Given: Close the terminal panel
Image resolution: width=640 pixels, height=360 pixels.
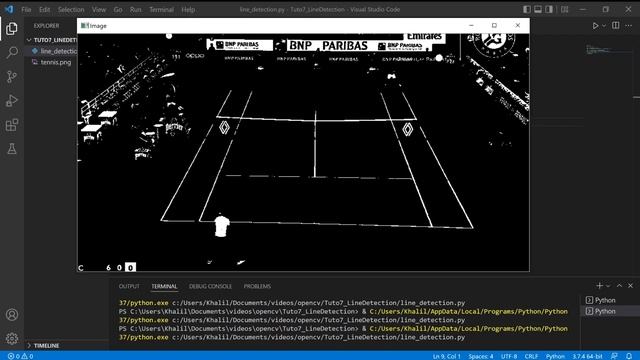Looking at the screenshot, I should (x=630, y=286).
